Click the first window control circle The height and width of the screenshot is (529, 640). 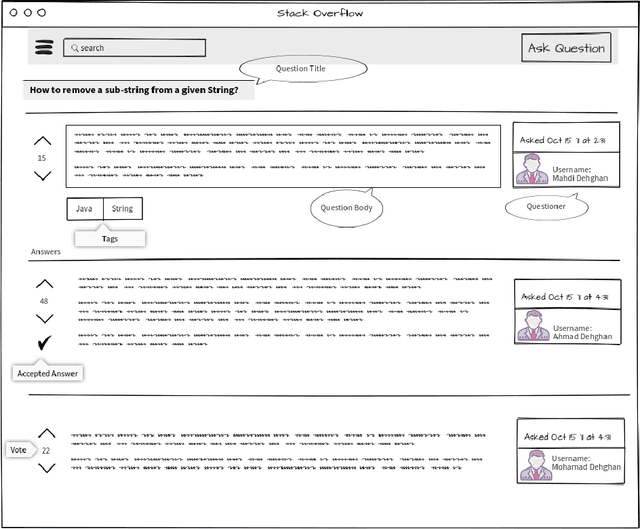13,13
